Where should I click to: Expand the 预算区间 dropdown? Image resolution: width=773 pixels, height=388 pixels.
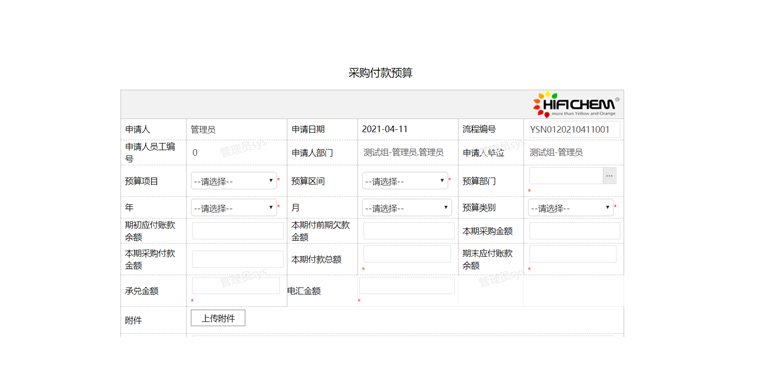405,181
